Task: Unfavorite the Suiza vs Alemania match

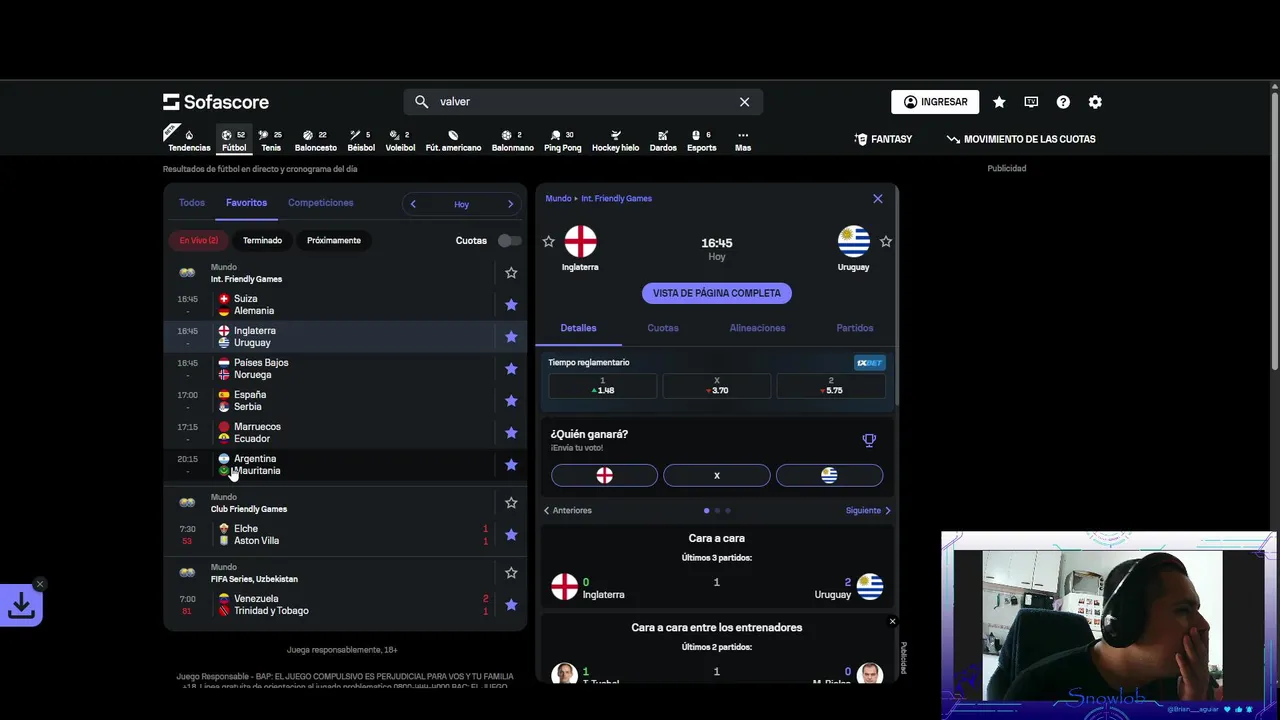Action: tap(511, 305)
